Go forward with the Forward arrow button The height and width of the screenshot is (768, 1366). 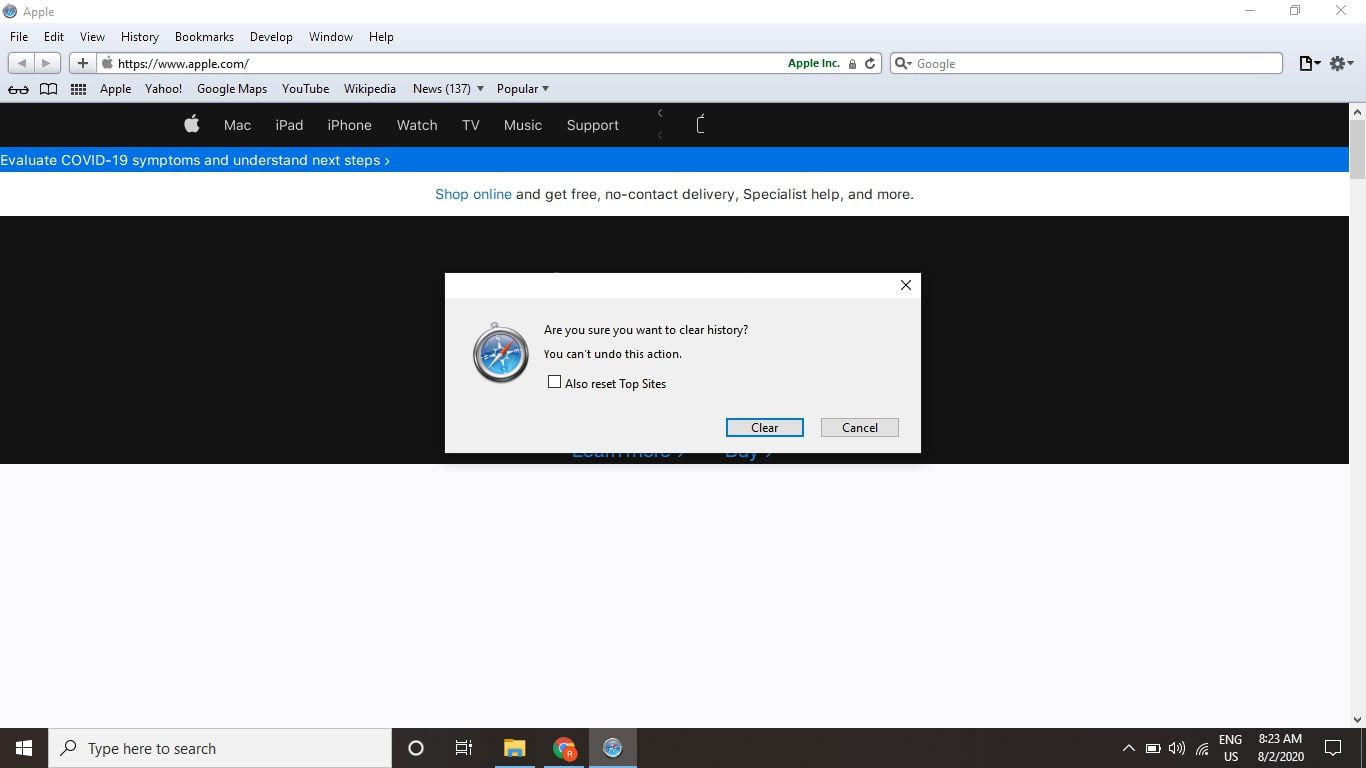47,63
